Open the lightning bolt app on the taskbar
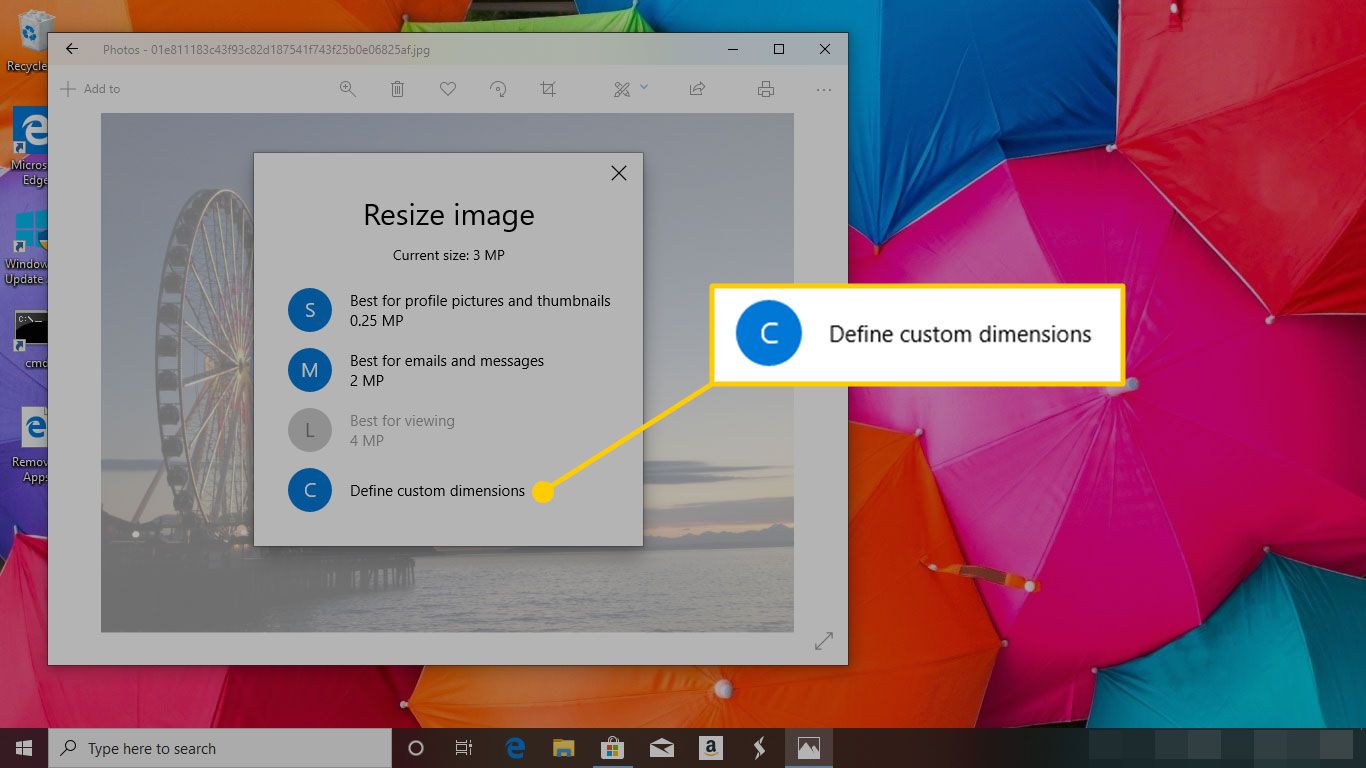The width and height of the screenshot is (1366, 768). tap(759, 748)
